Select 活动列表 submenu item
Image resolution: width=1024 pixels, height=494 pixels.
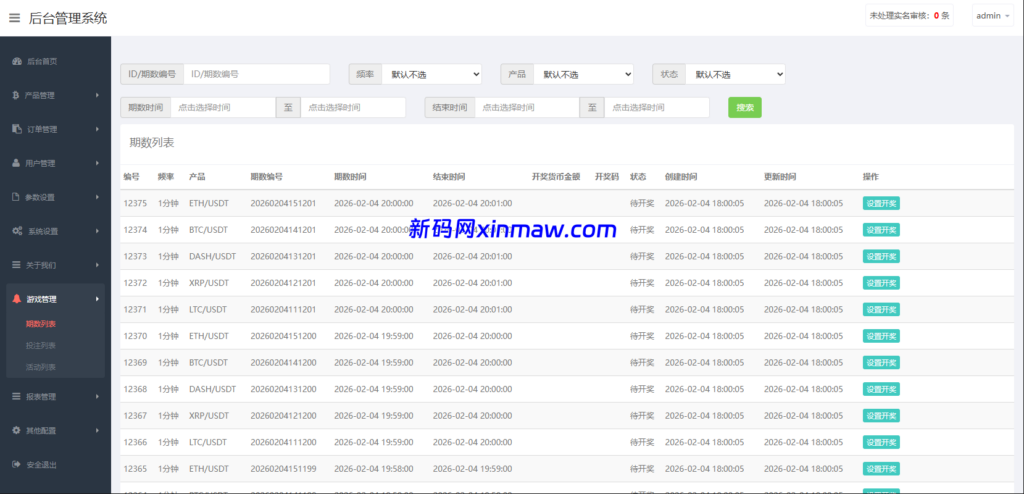pyautogui.click(x=40, y=367)
